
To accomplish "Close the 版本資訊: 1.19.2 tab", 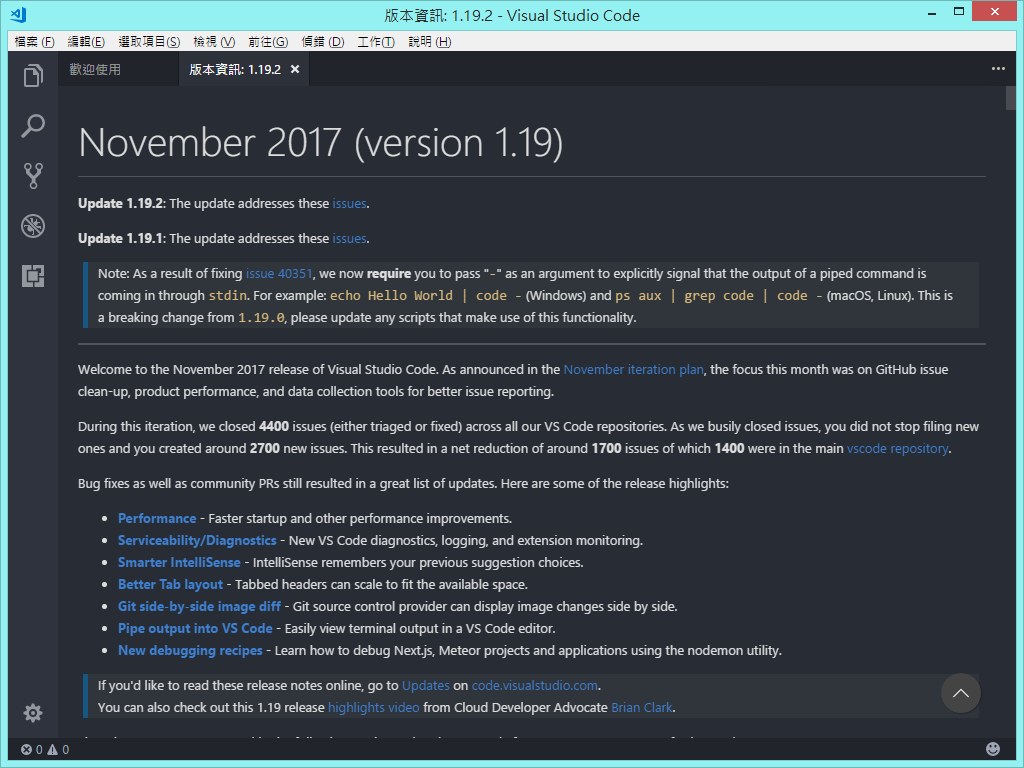I will click(295, 69).
